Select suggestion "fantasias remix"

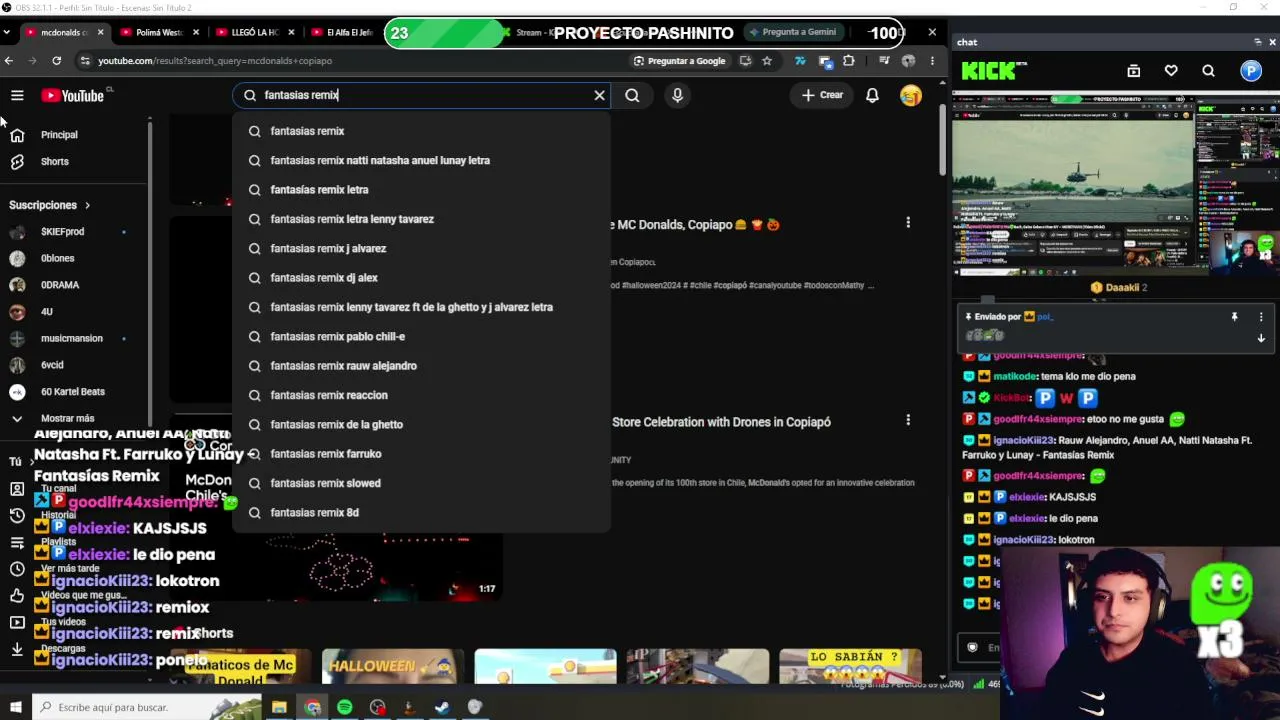point(421,131)
